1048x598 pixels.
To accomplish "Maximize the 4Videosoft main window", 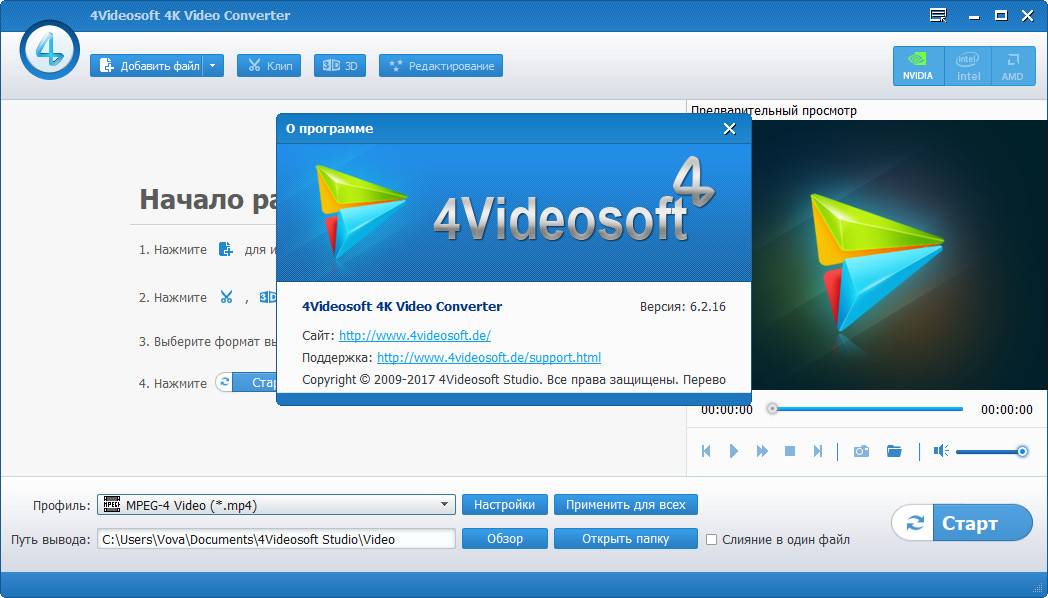I will coord(1001,15).
